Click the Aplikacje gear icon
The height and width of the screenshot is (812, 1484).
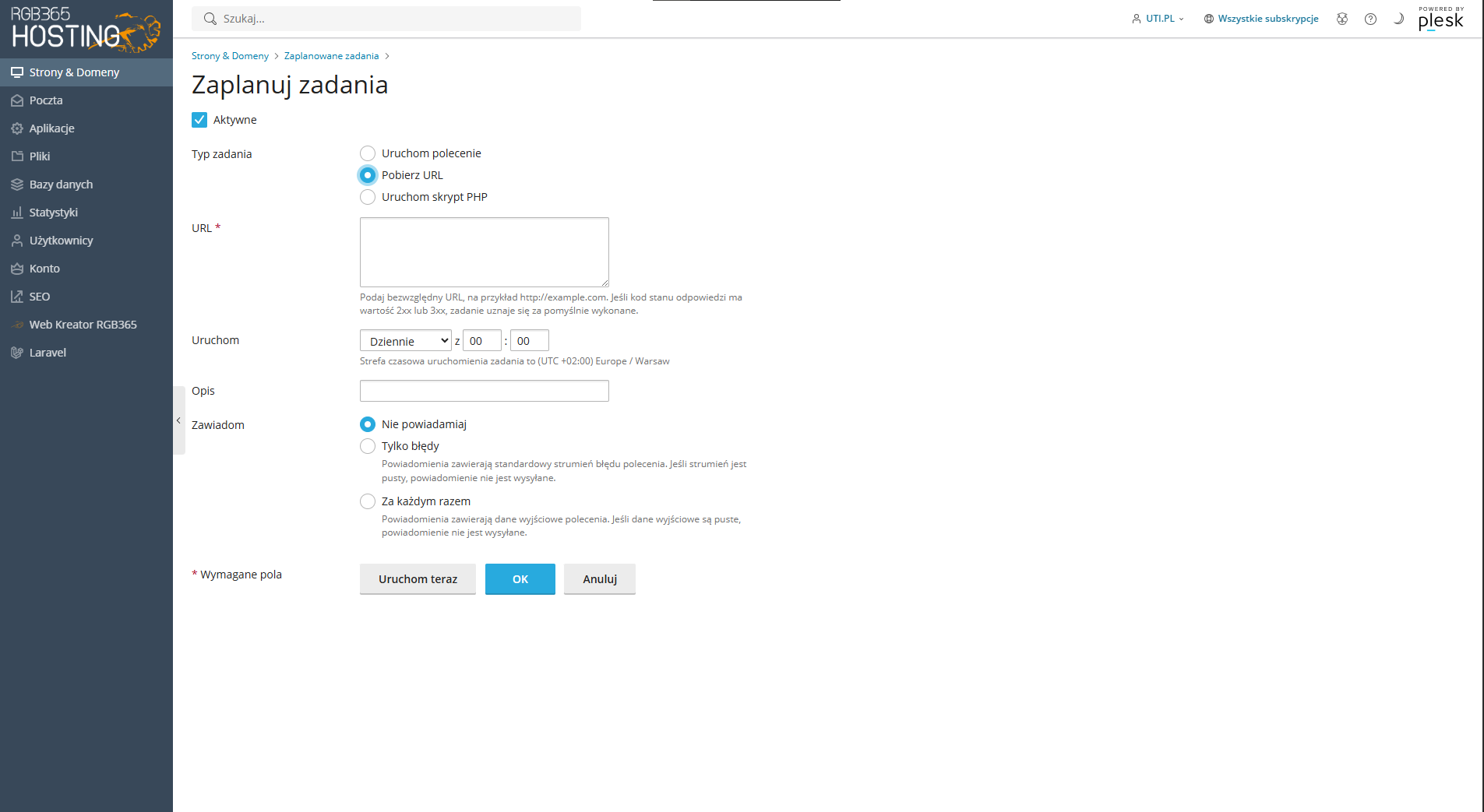click(17, 128)
